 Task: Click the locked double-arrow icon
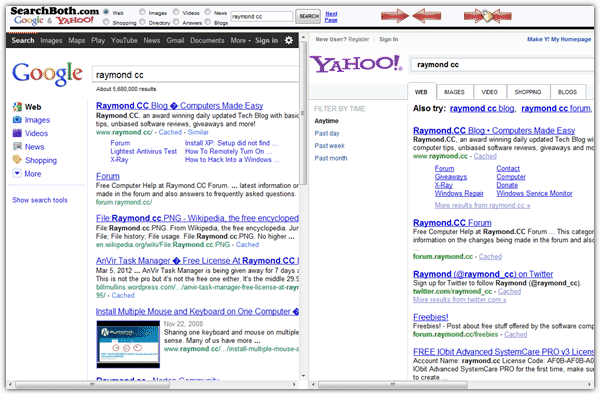(x=488, y=16)
